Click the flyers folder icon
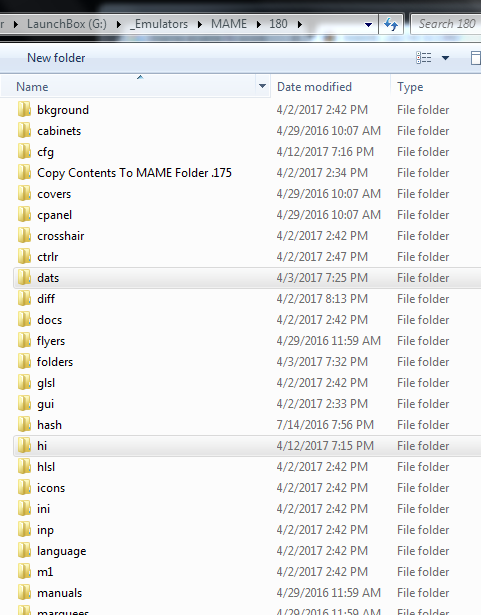 click(24, 340)
